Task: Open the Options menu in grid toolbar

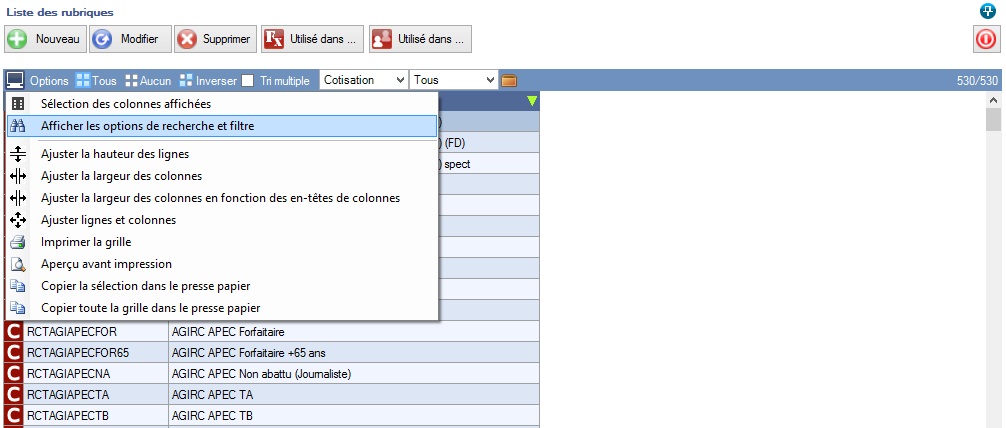Action: point(37,80)
